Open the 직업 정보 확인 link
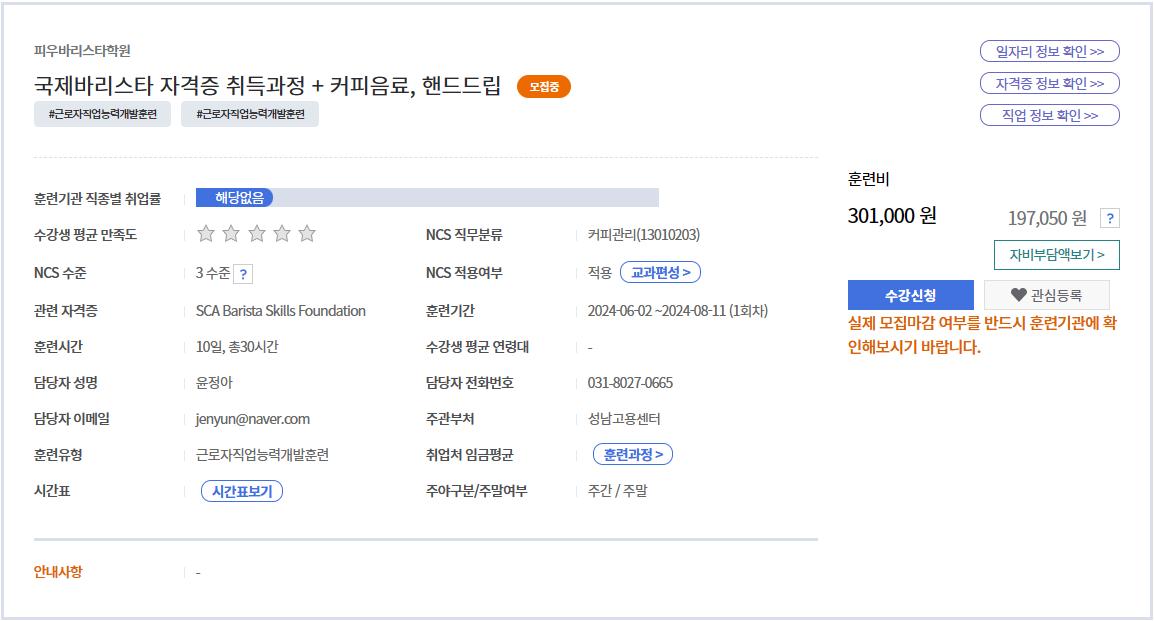This screenshot has width=1154, height=621. [x=1049, y=116]
